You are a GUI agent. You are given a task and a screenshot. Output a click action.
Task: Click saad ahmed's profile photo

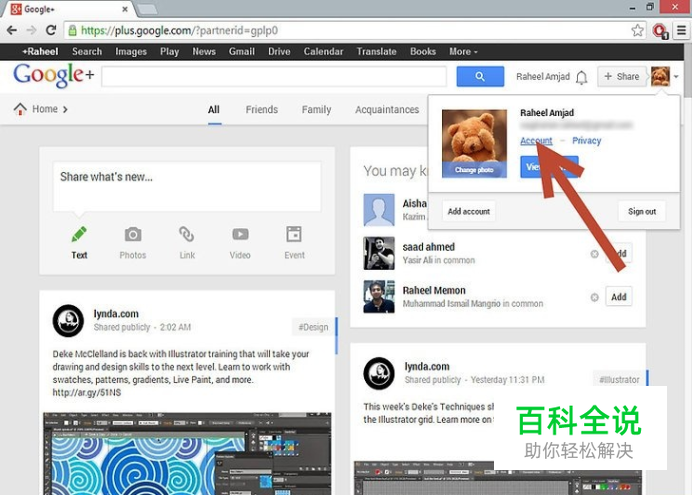click(x=379, y=253)
